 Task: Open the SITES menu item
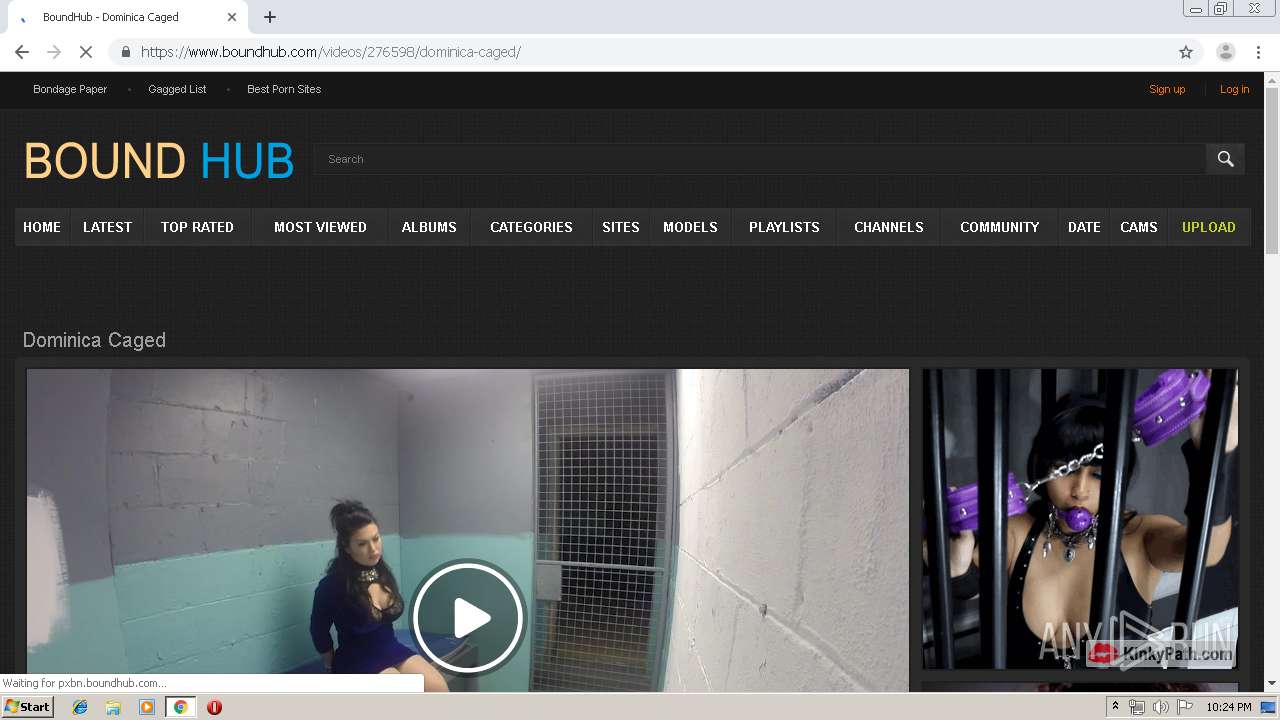click(620, 227)
